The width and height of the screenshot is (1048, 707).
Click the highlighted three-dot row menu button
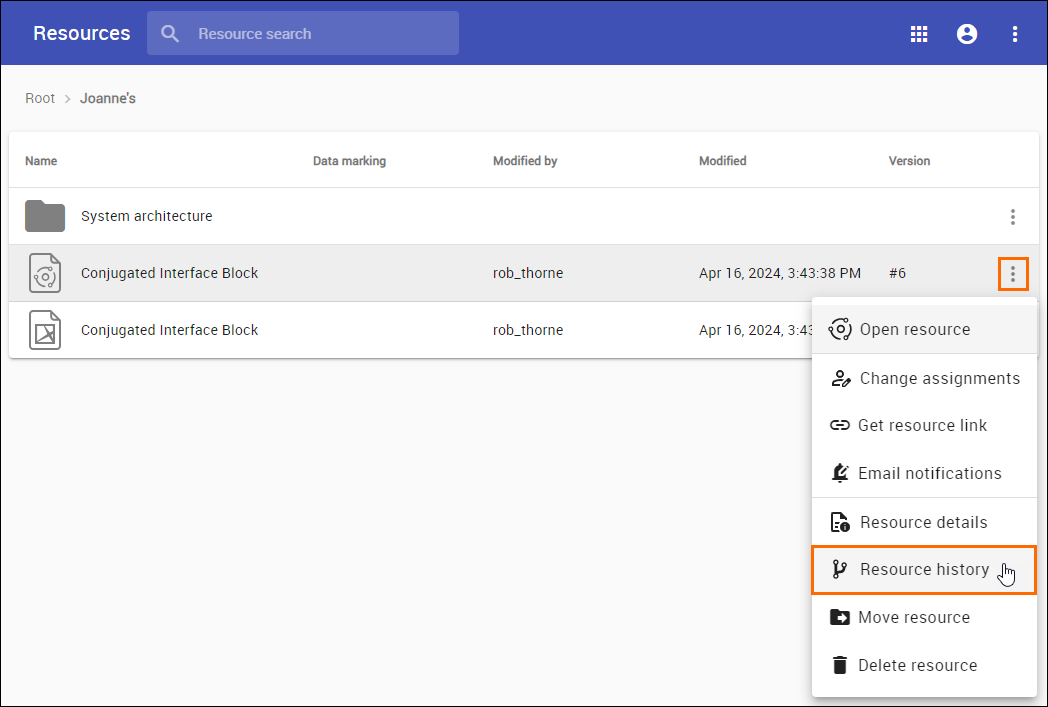coord(1012,274)
